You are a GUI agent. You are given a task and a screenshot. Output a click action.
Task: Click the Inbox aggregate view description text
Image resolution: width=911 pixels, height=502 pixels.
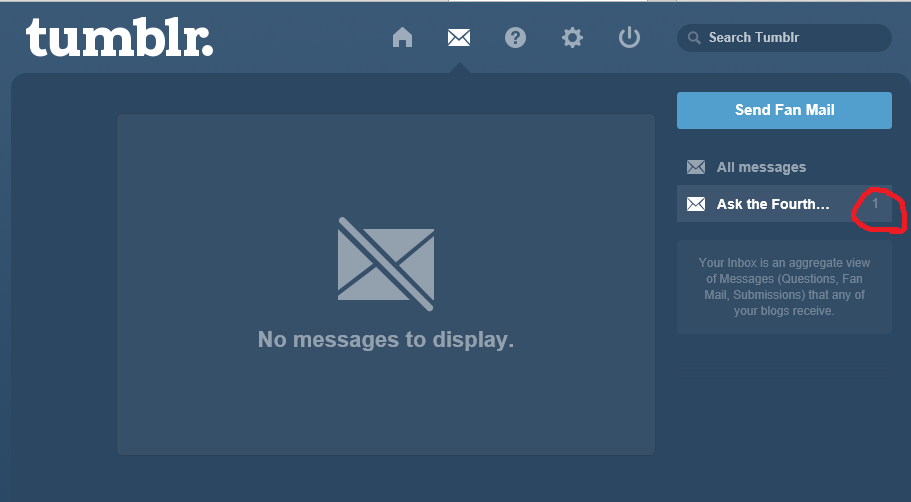pos(784,287)
